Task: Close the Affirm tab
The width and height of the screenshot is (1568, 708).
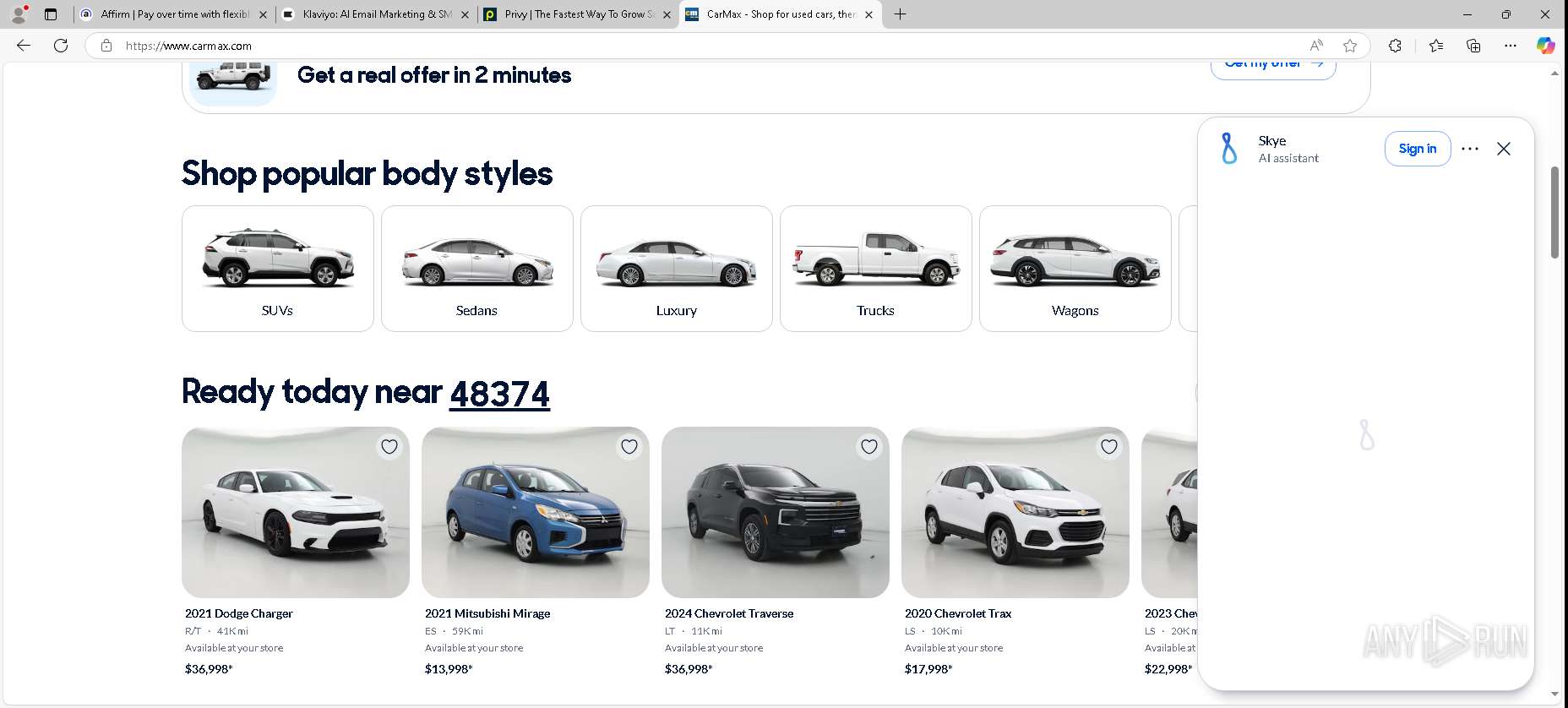Action: click(x=263, y=14)
